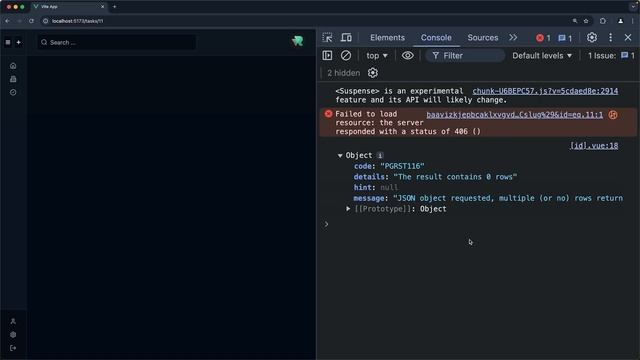Click the AI assistance icon on error row

[x=613, y=115]
